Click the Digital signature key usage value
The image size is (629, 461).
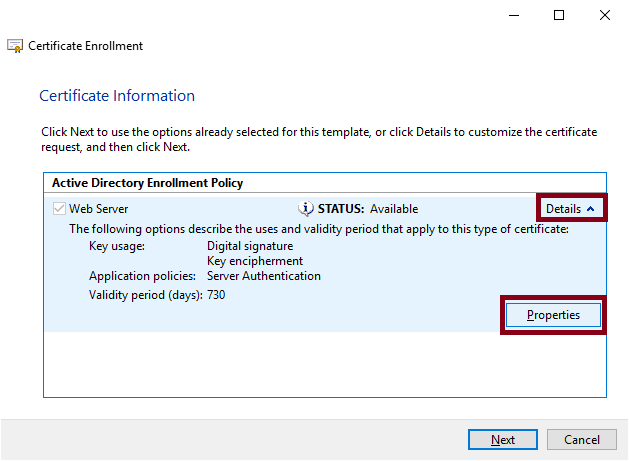tap(250, 246)
